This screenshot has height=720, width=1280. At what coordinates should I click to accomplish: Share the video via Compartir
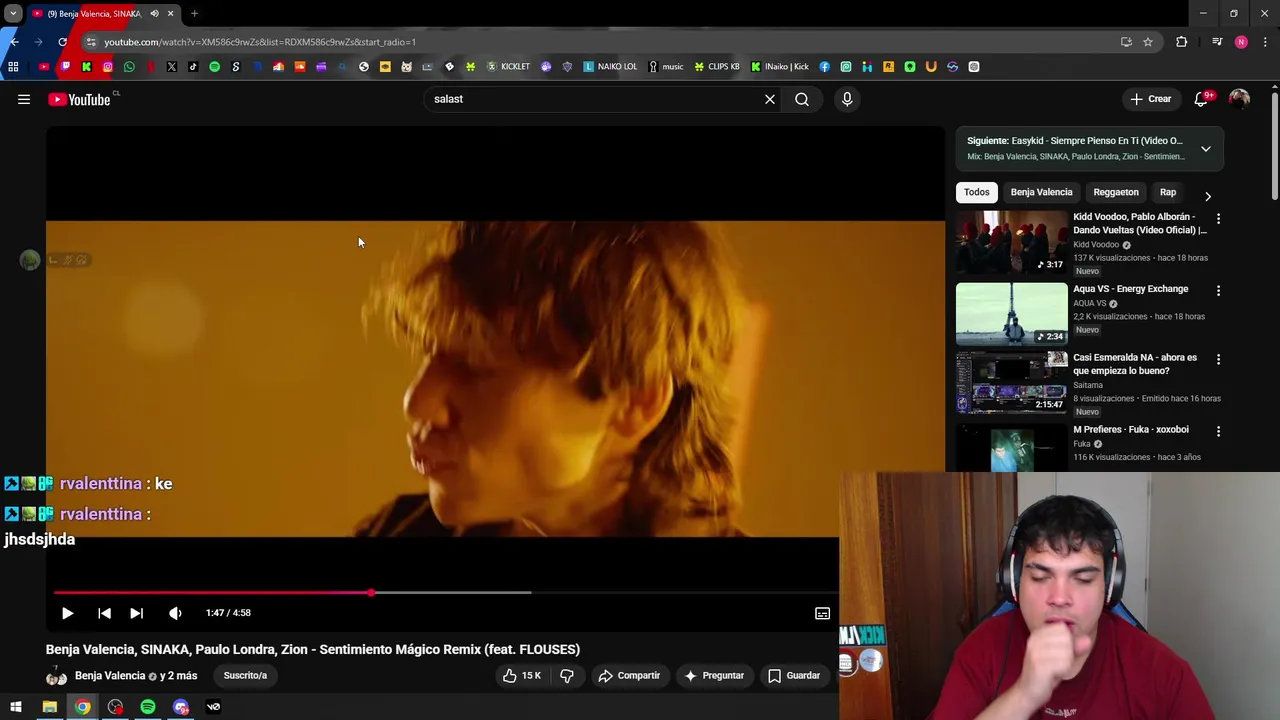629,676
